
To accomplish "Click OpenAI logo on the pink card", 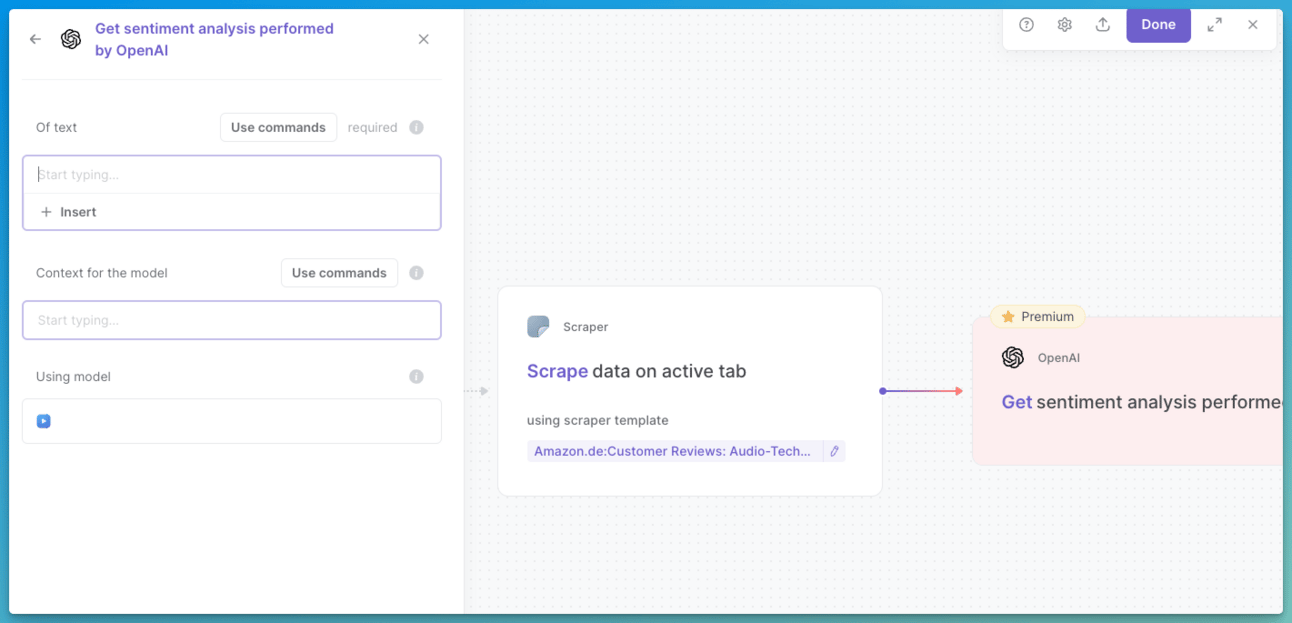I will 1013,358.
